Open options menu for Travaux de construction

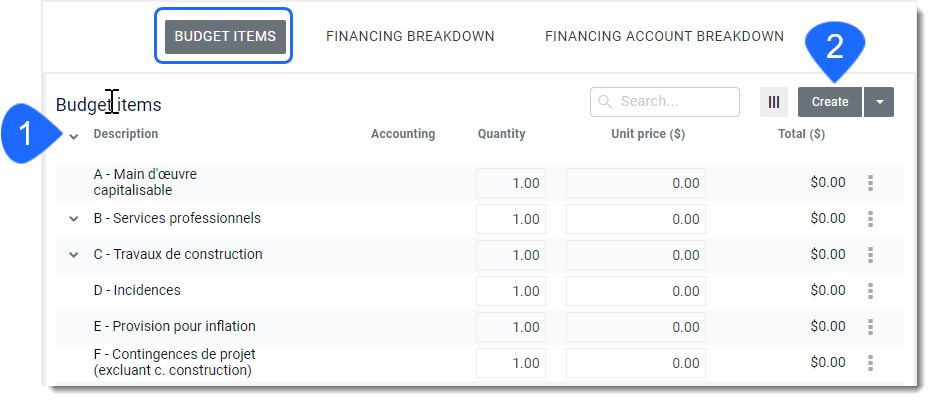pos(870,255)
